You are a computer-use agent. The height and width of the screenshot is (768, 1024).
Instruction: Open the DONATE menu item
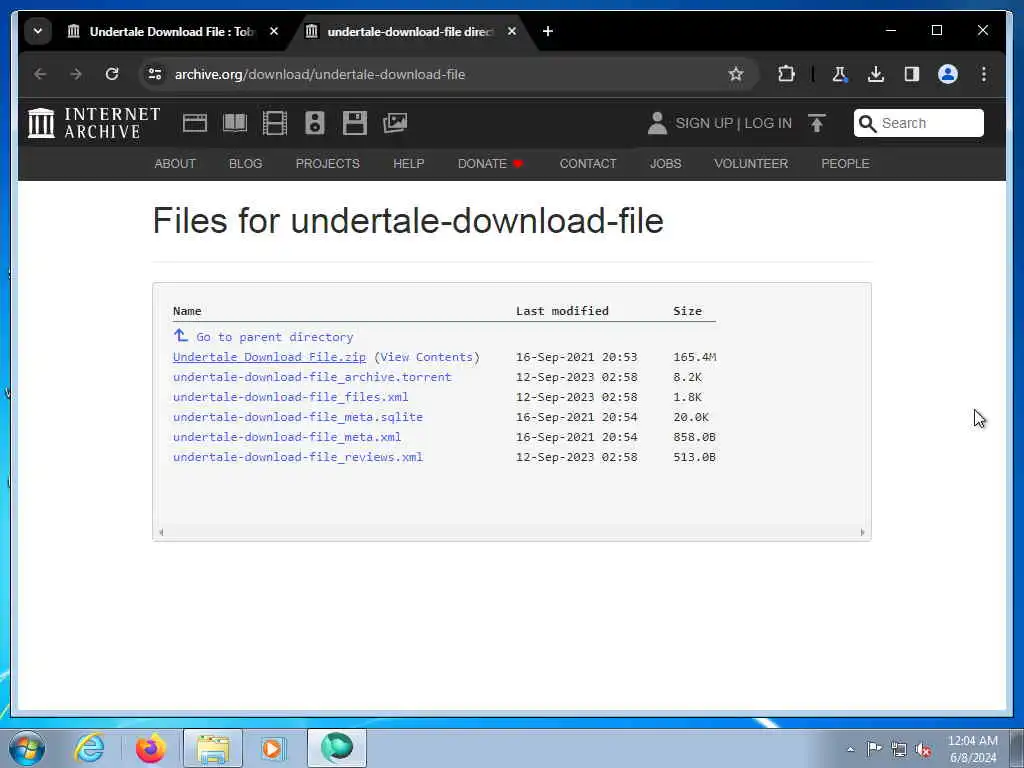click(490, 164)
